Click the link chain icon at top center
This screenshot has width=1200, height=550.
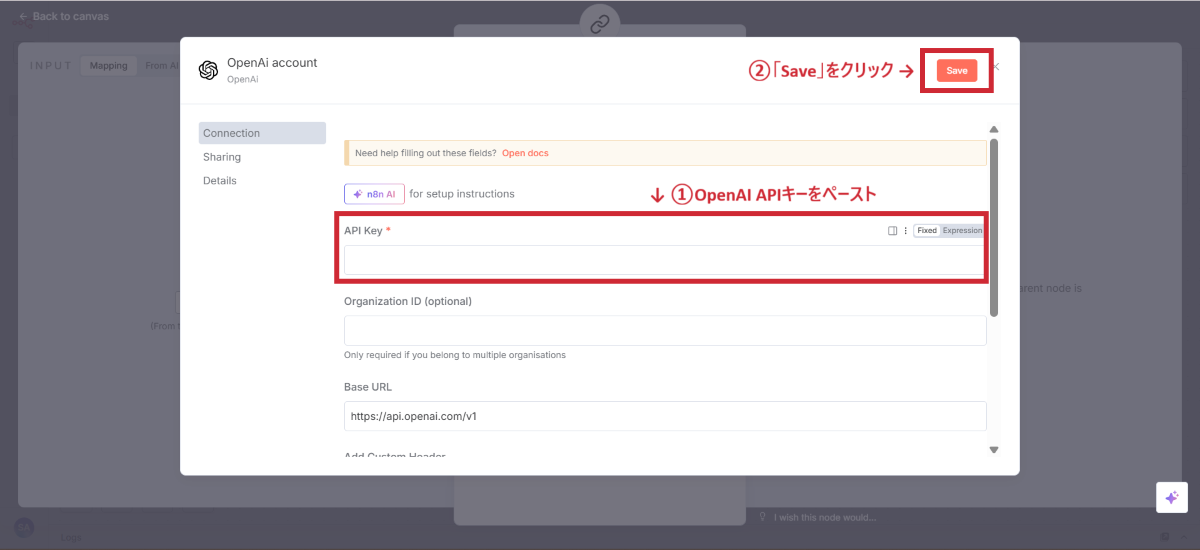tap(600, 24)
